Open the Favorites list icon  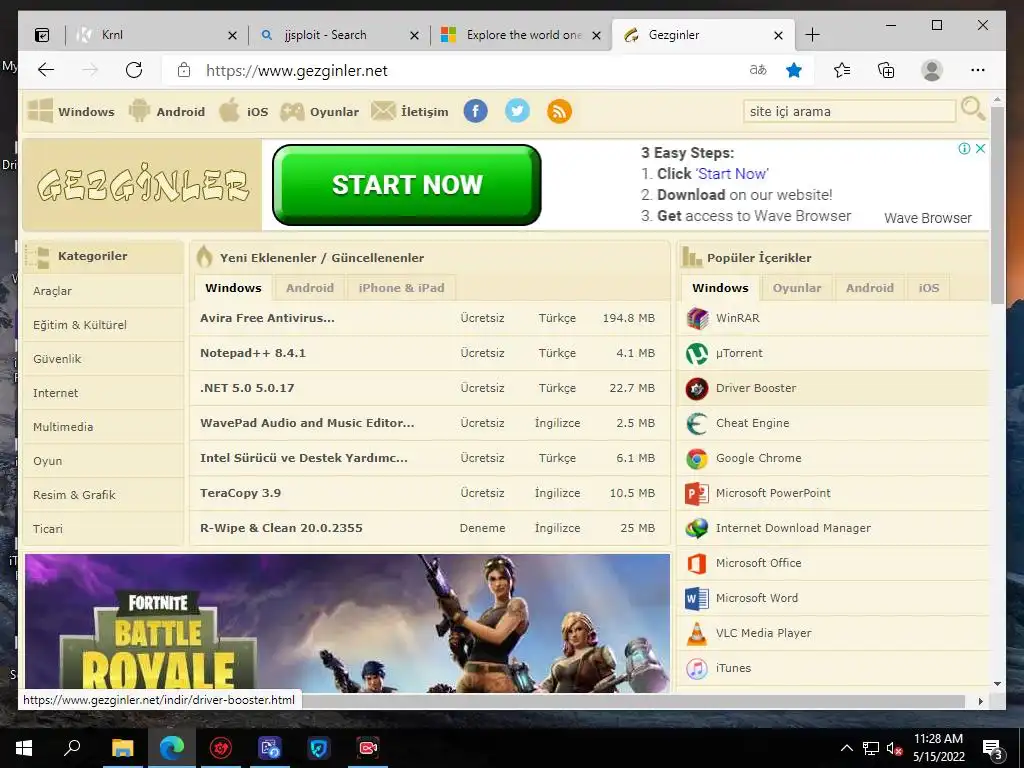[x=842, y=70]
